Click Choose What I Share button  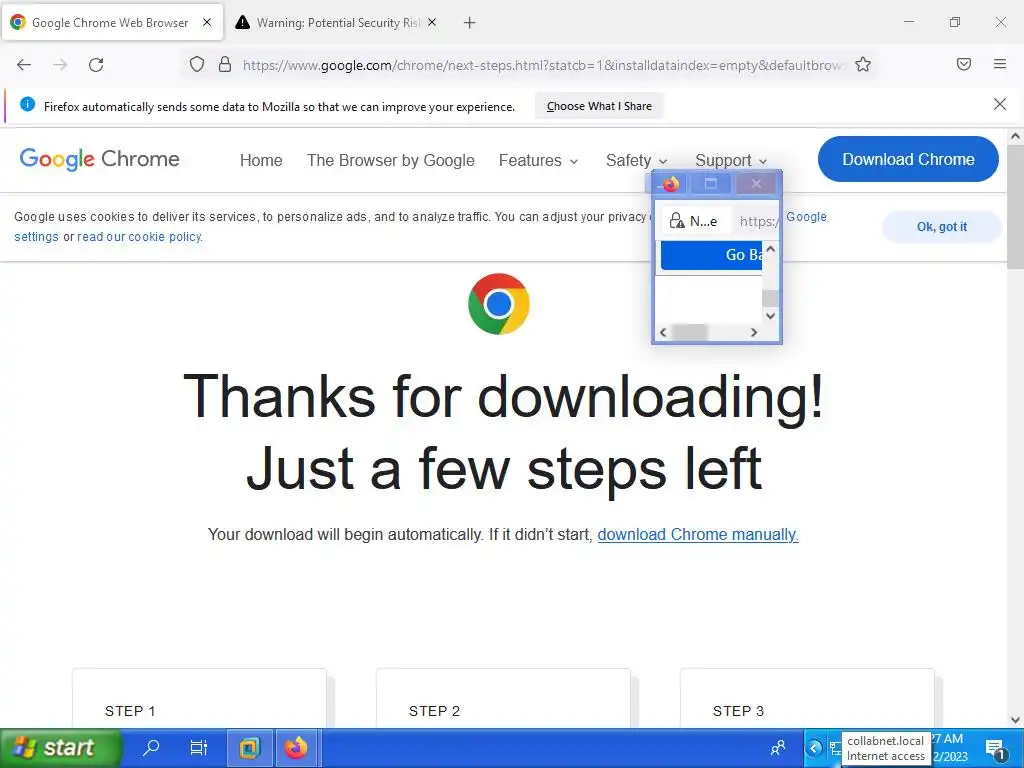coord(599,106)
